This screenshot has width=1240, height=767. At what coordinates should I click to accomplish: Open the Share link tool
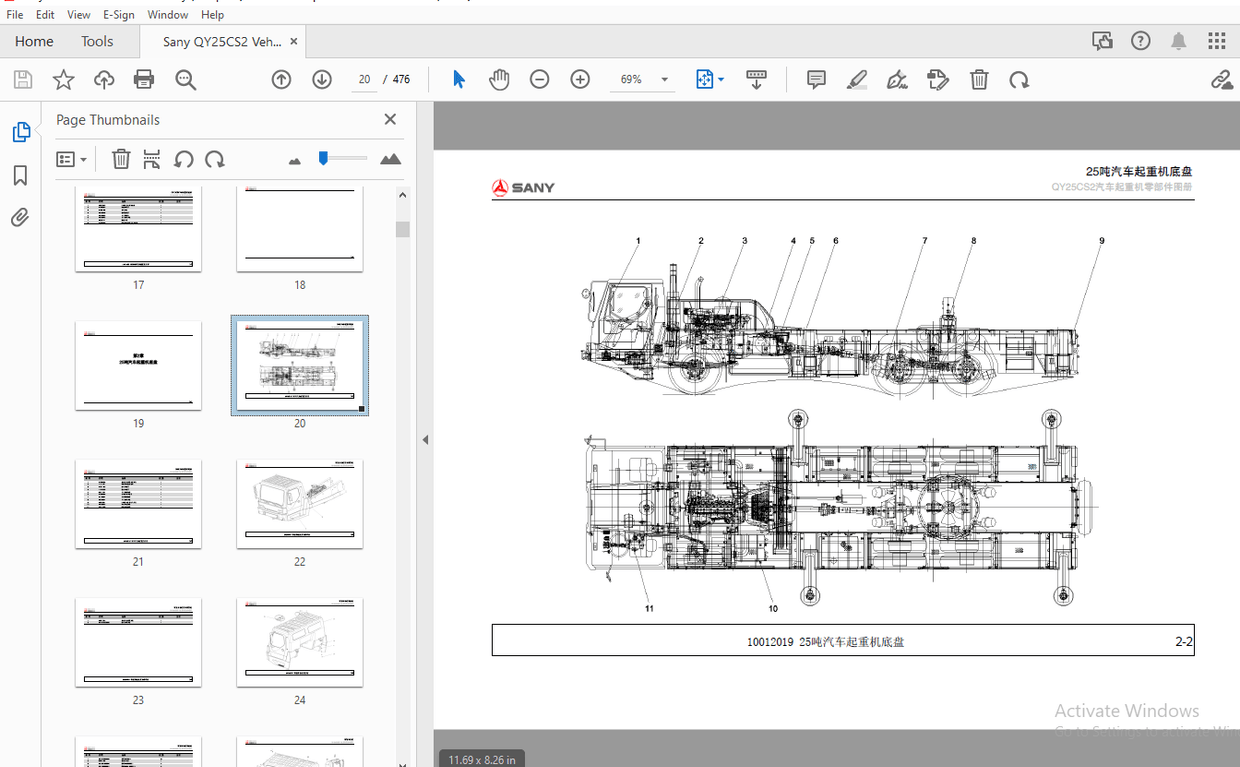click(1222, 79)
